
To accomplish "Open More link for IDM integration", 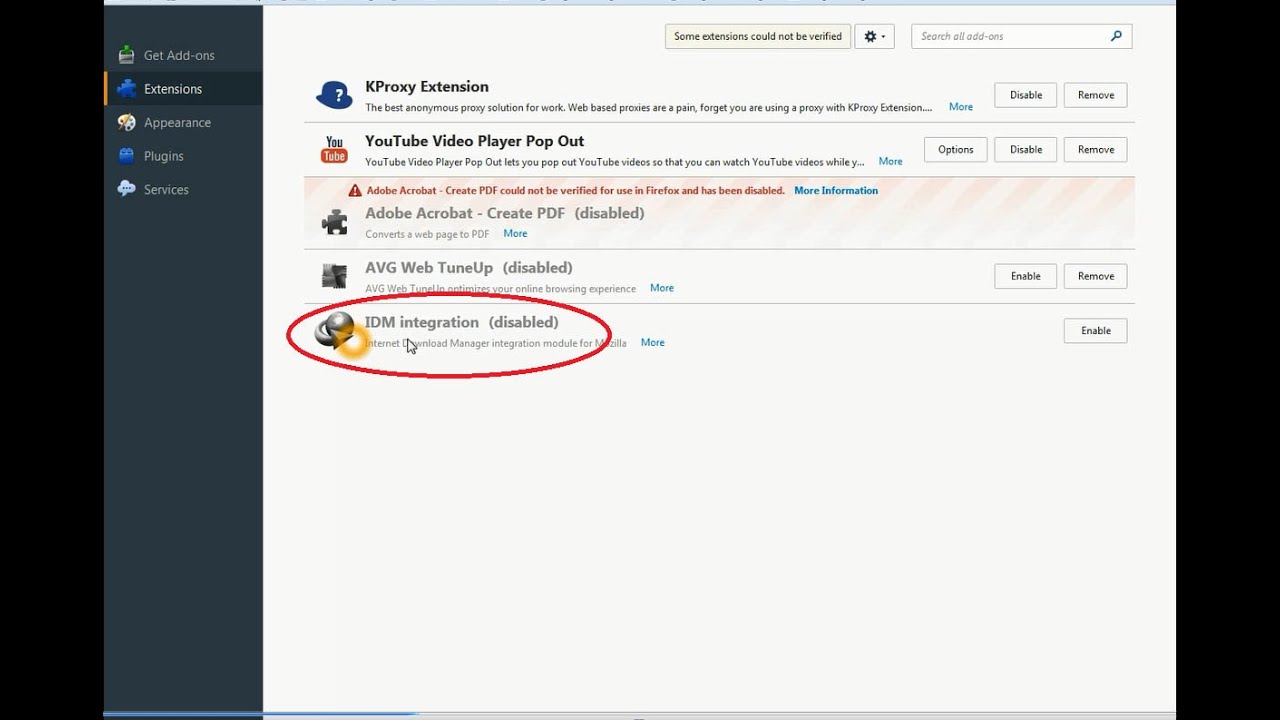I will pos(652,342).
